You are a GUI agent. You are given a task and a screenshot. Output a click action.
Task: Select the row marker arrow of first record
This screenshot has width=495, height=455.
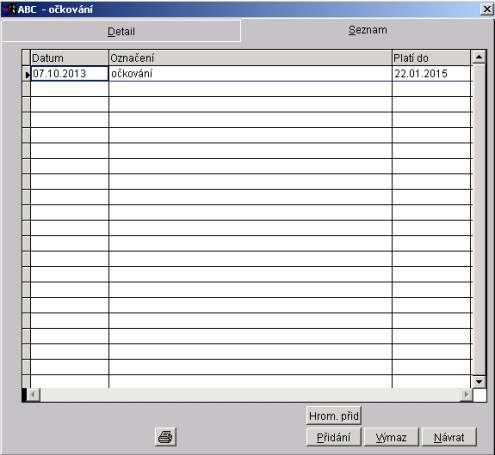pos(27,74)
